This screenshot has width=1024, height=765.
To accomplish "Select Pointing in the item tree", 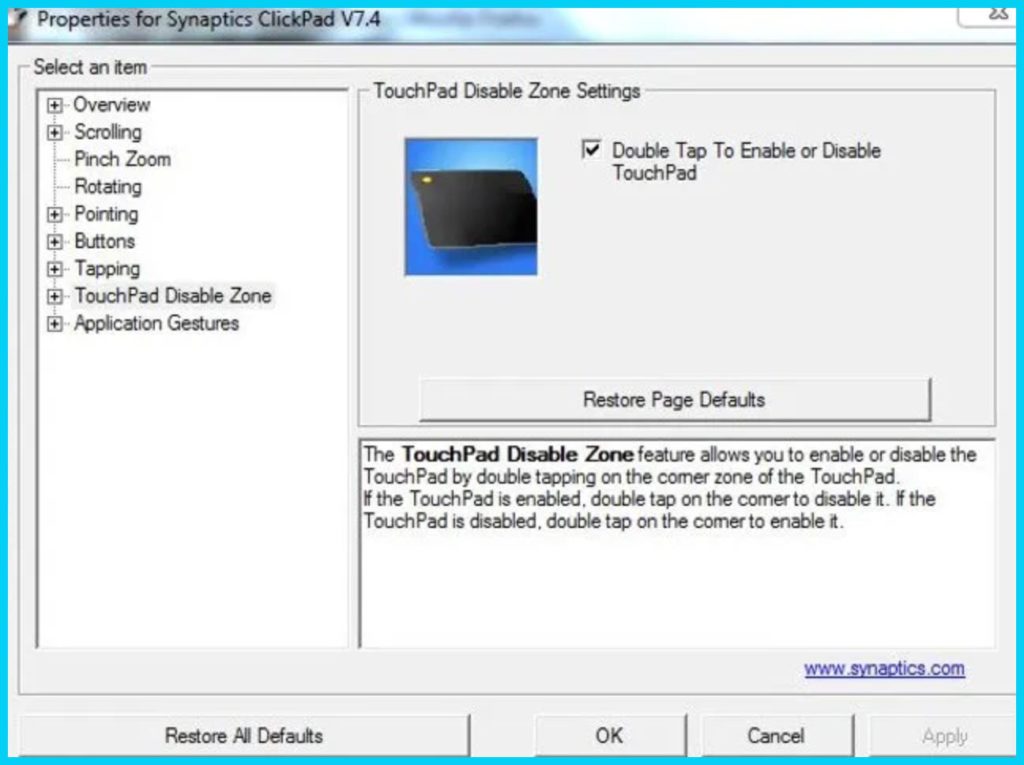I will (x=106, y=214).
